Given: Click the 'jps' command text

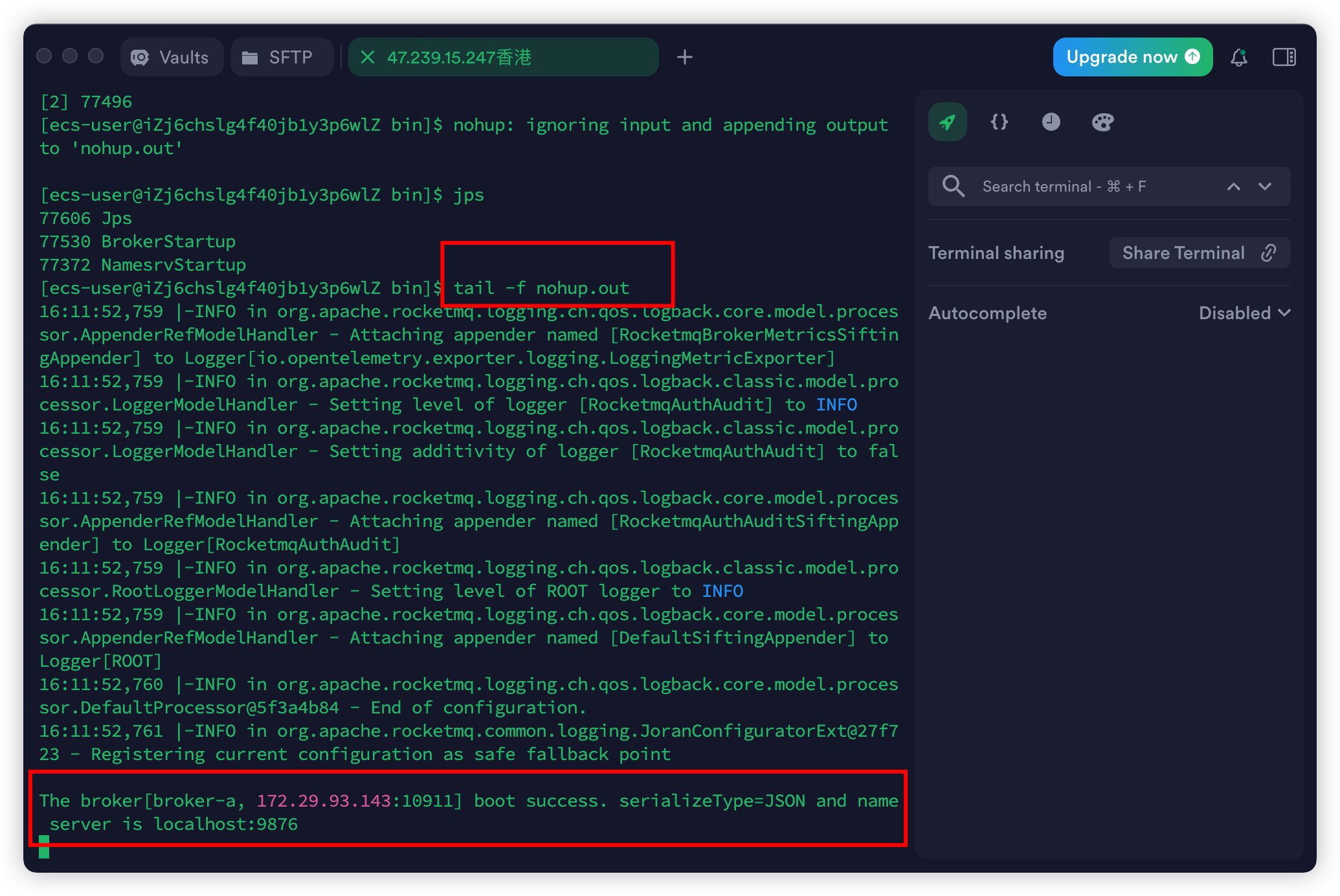Looking at the screenshot, I should click(x=469, y=195).
